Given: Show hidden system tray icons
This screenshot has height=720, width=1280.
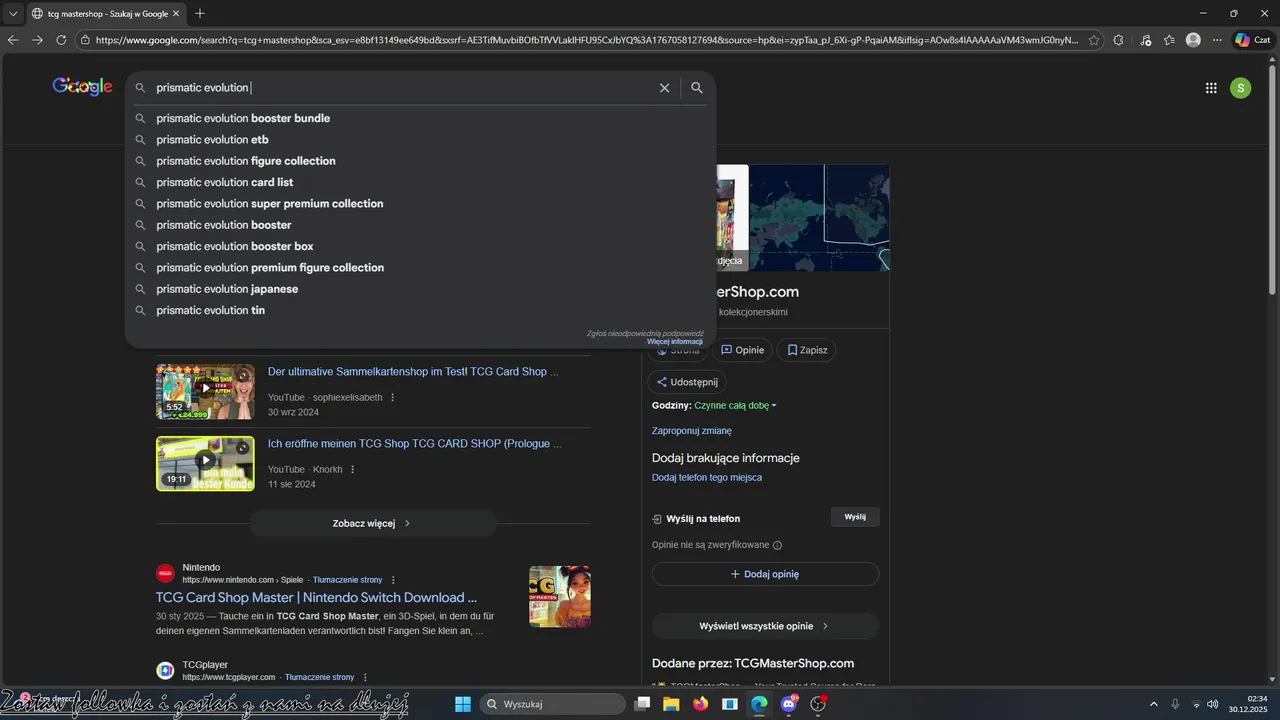Looking at the screenshot, I should 1153,704.
